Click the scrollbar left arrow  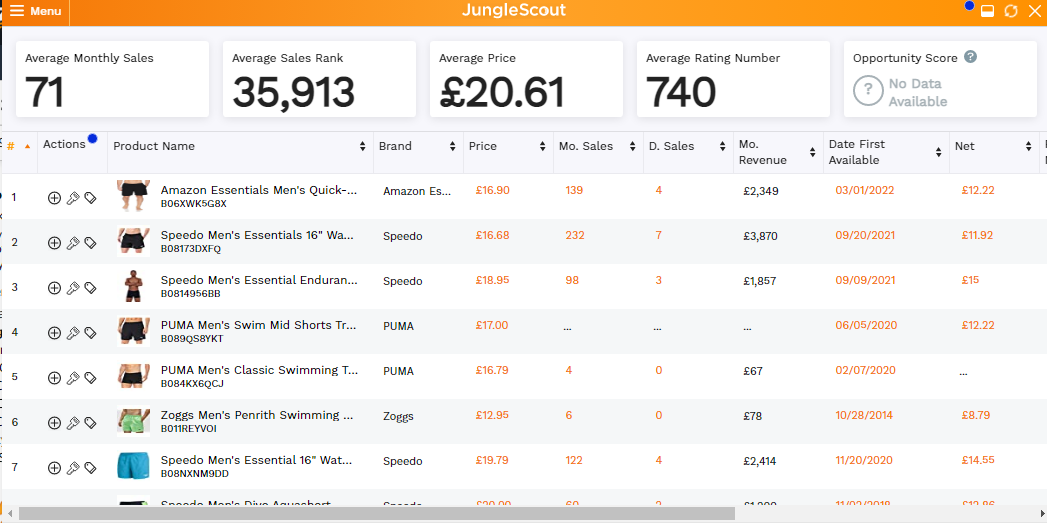click(9, 513)
